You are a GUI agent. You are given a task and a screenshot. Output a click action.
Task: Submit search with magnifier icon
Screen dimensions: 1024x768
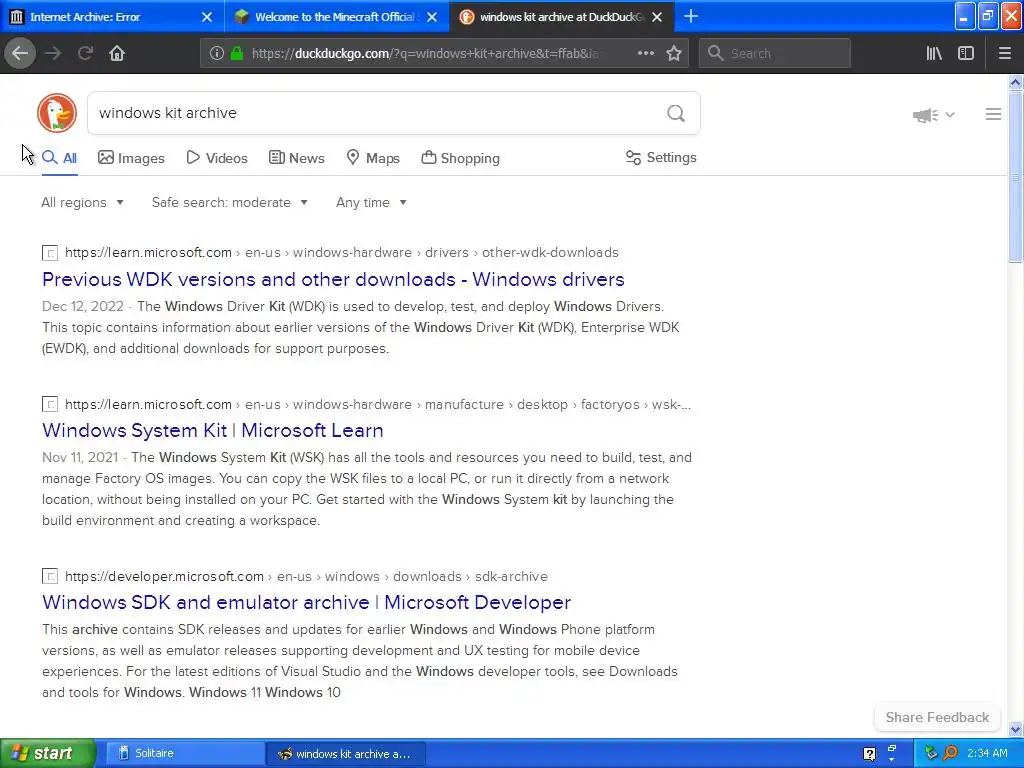[676, 114]
